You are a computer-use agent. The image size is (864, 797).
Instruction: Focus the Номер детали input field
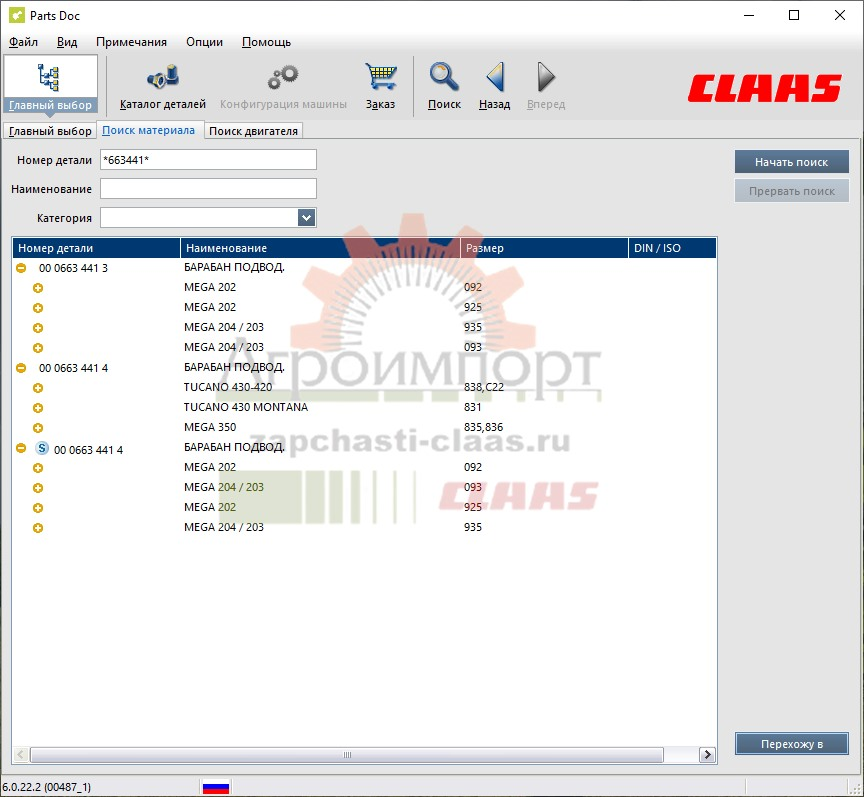(208, 160)
